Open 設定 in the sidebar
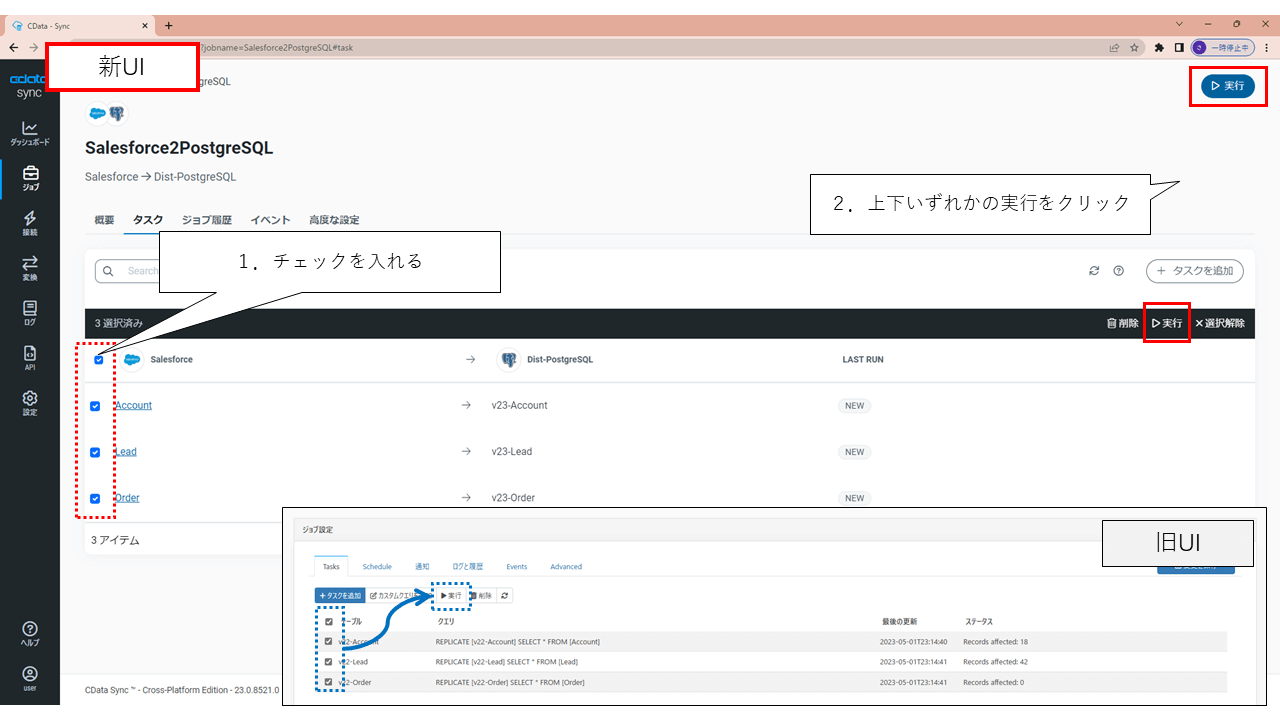 pos(30,403)
